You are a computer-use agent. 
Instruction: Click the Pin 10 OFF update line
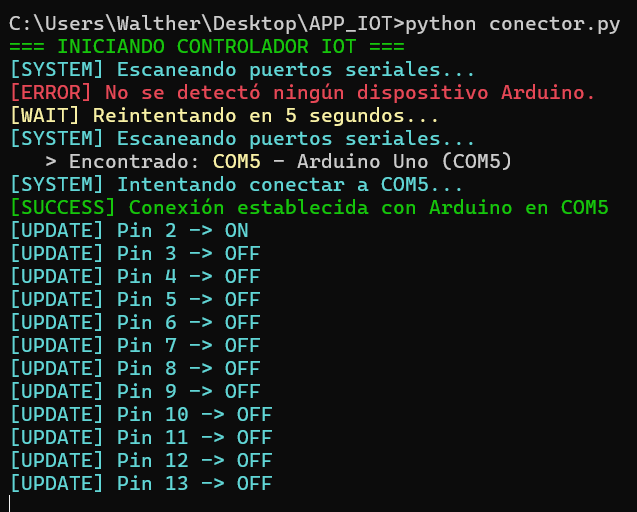tap(141, 415)
